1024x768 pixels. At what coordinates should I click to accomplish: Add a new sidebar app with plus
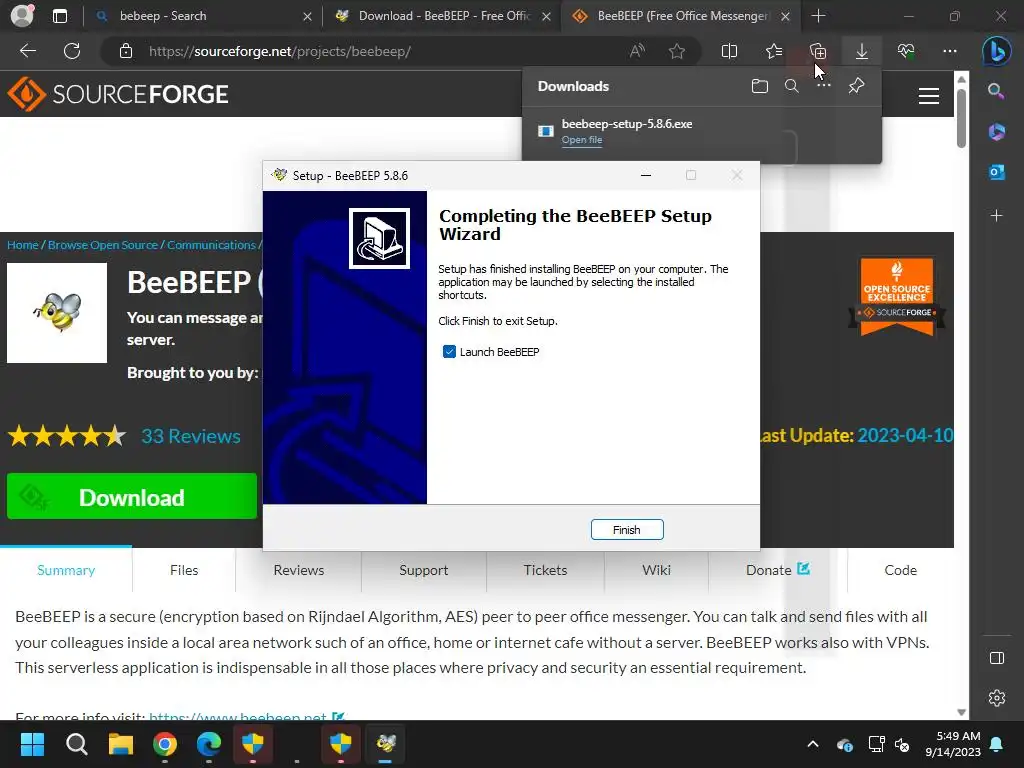coord(997,216)
